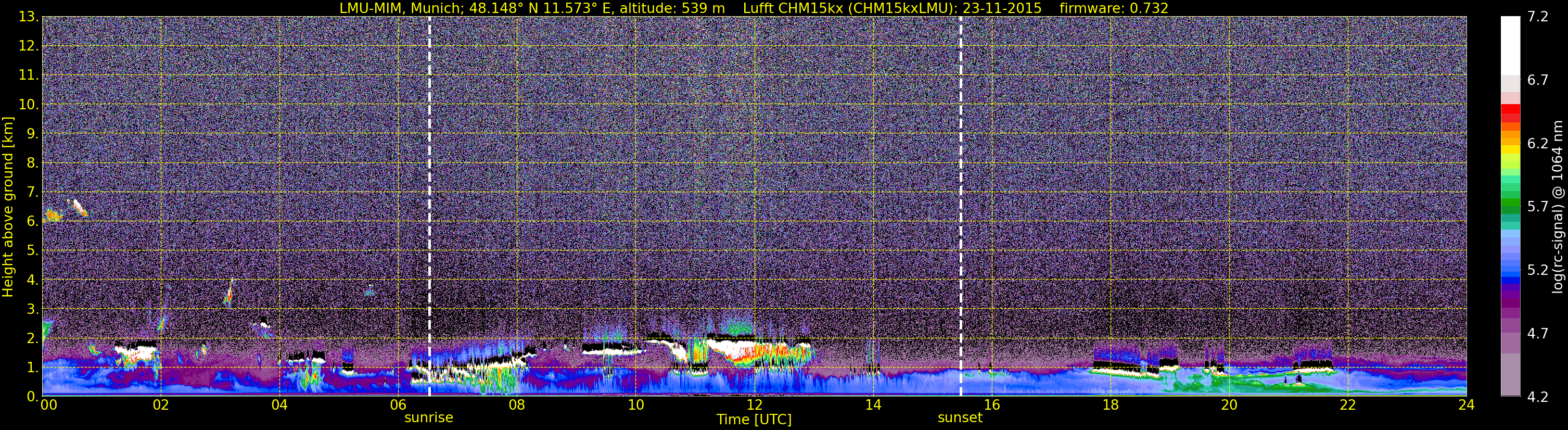Click the height tick label '5.'
This screenshot has width=1568, height=430.
point(32,250)
